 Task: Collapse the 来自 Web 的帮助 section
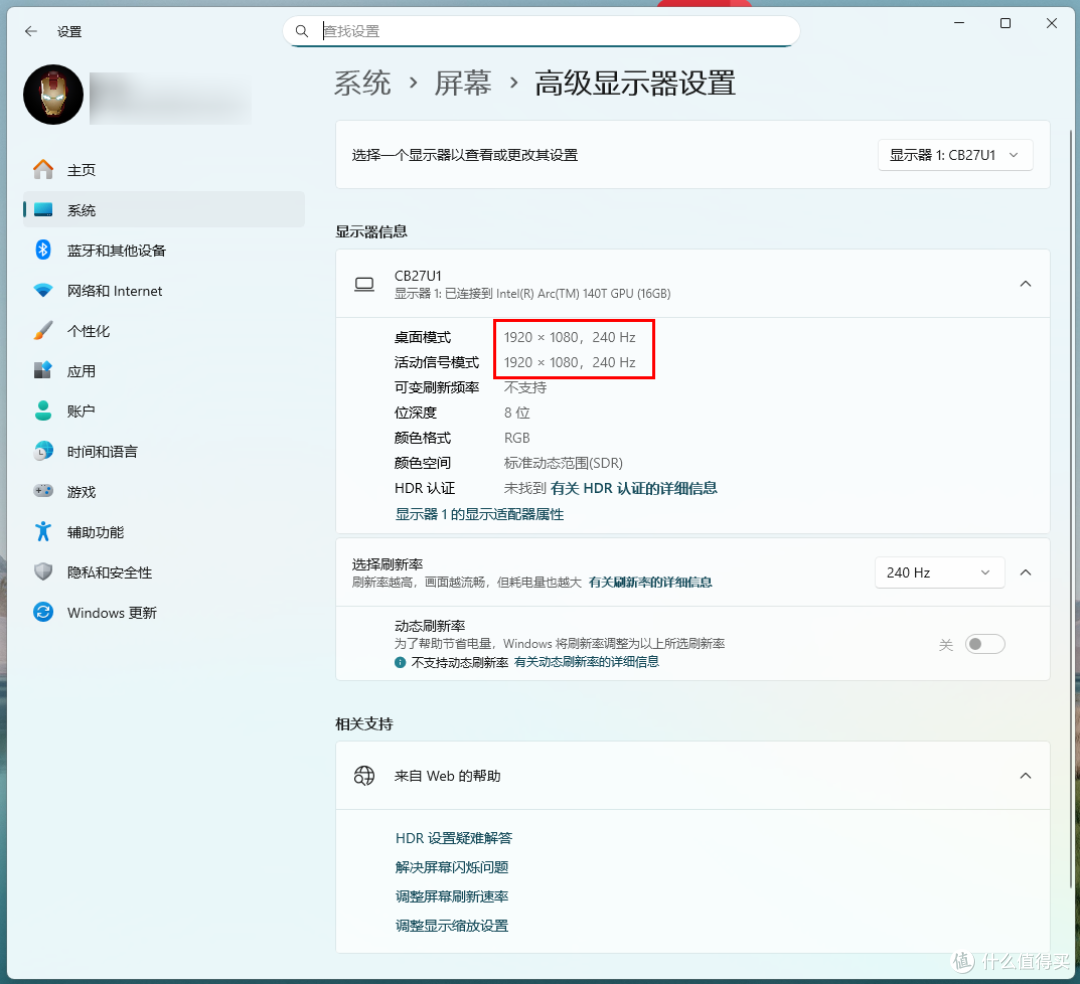(1025, 775)
